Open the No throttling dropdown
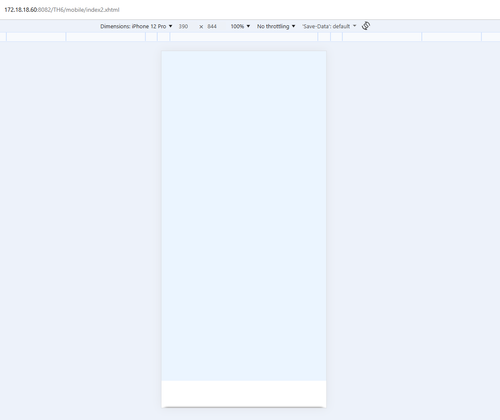 click(x=276, y=26)
